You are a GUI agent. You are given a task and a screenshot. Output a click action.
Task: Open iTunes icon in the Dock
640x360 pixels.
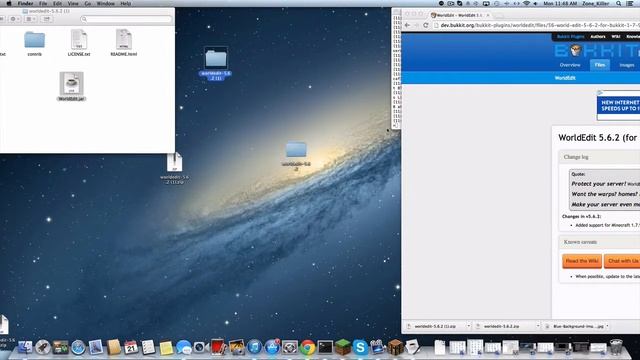click(254, 347)
